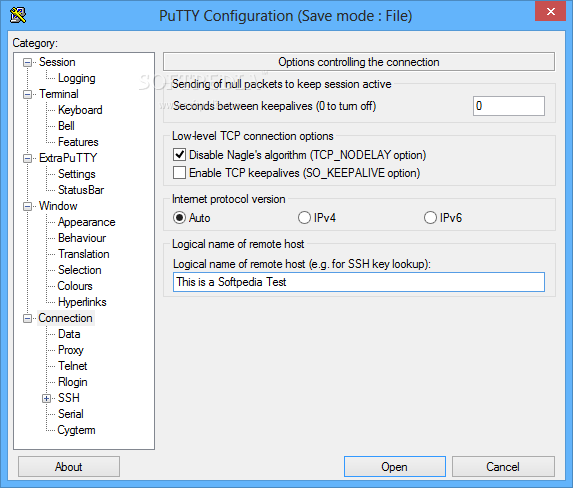This screenshot has height=488, width=573.
Task: Select the Window category
Action: (x=58, y=206)
